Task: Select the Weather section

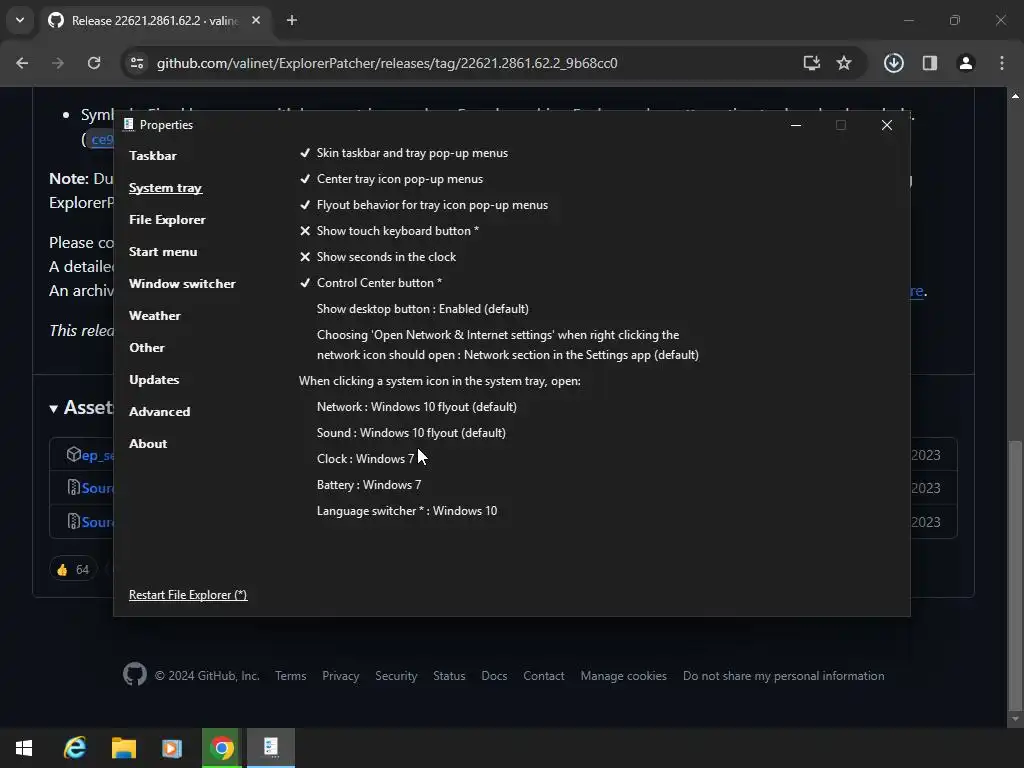Action: (x=155, y=315)
